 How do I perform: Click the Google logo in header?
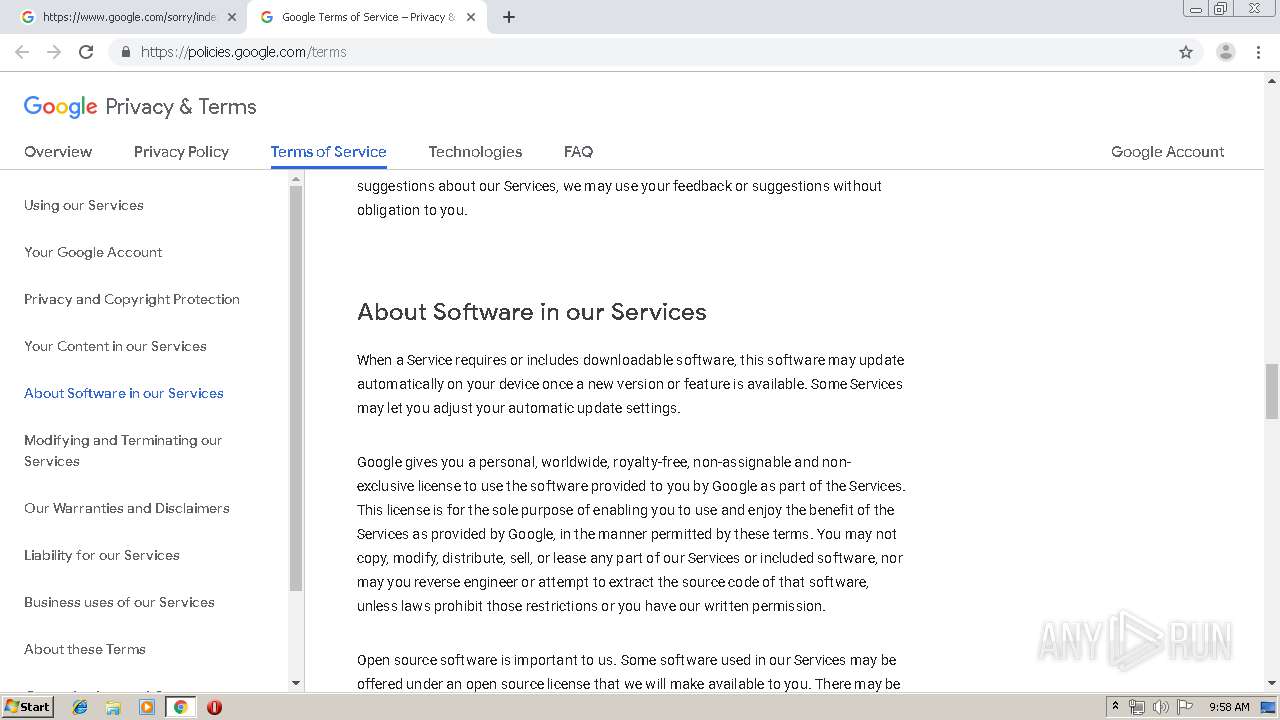[61, 107]
